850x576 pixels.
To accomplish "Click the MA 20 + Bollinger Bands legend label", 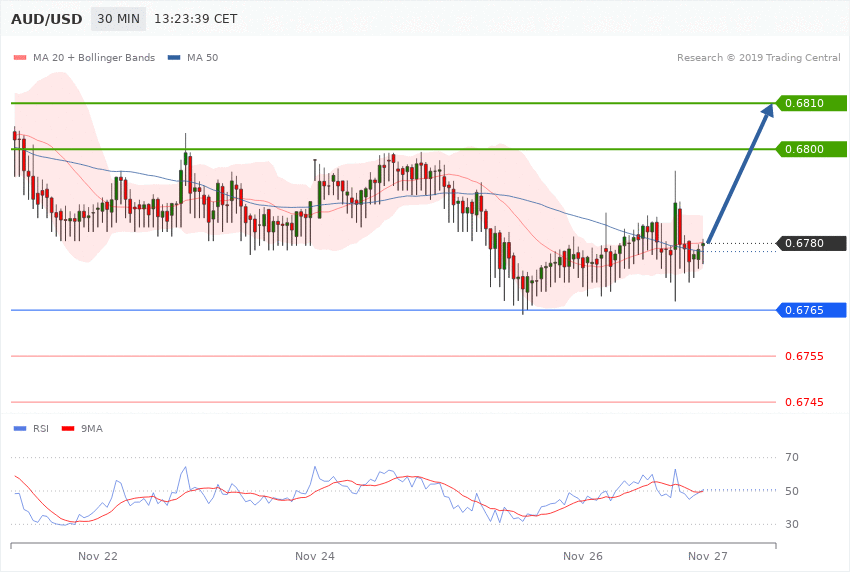I will (94, 57).
